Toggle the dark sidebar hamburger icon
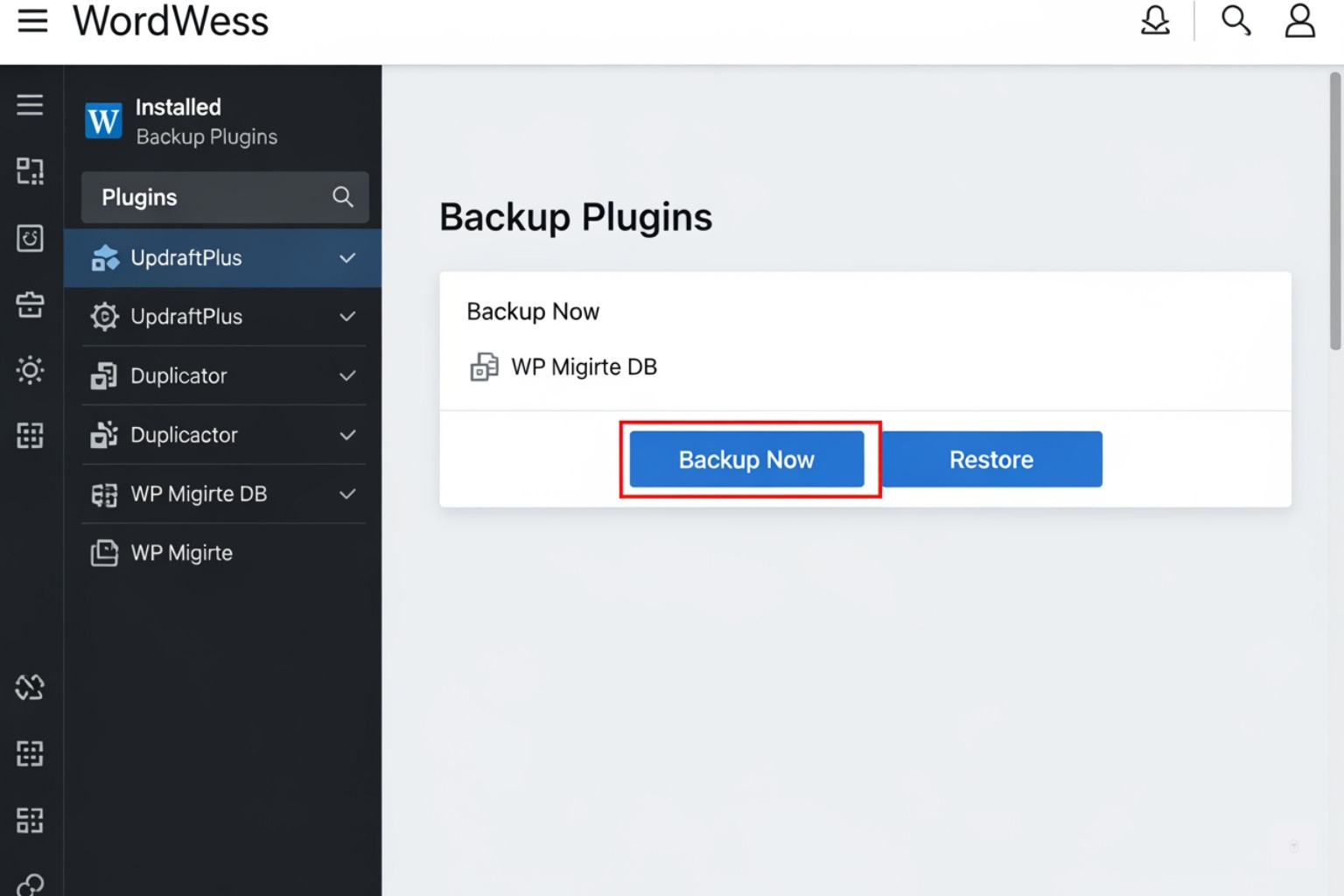1344x896 pixels. [x=30, y=105]
